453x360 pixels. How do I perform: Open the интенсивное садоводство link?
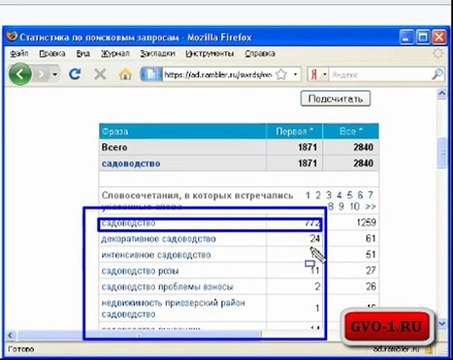[x=156, y=255]
